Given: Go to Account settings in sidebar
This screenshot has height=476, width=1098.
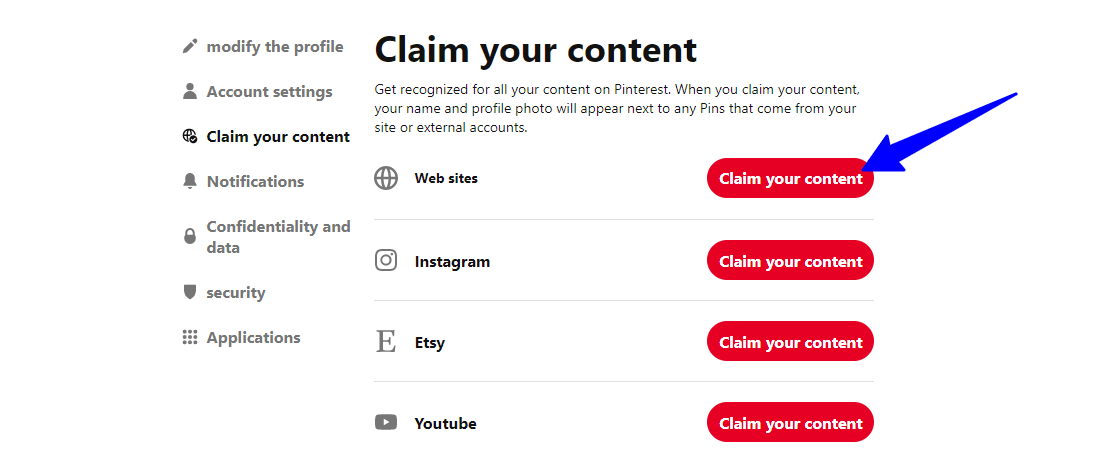Looking at the screenshot, I should point(270,92).
